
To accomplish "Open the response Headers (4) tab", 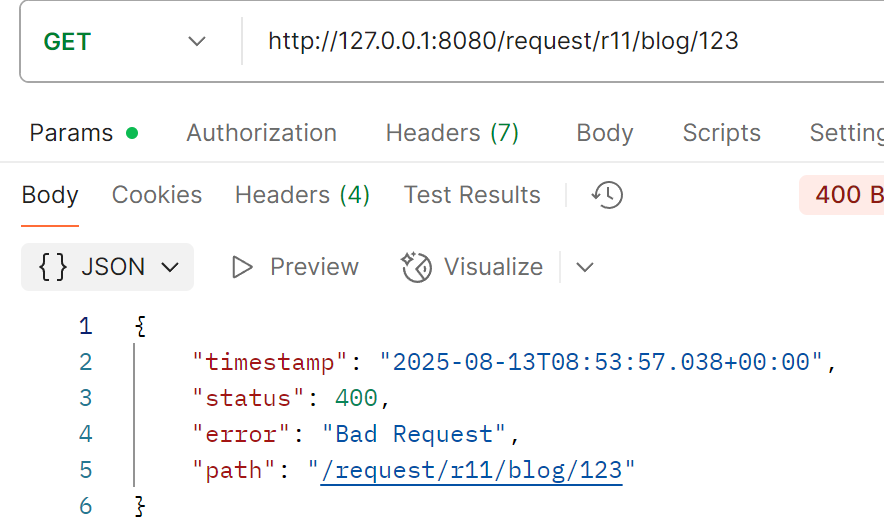I will tap(302, 195).
